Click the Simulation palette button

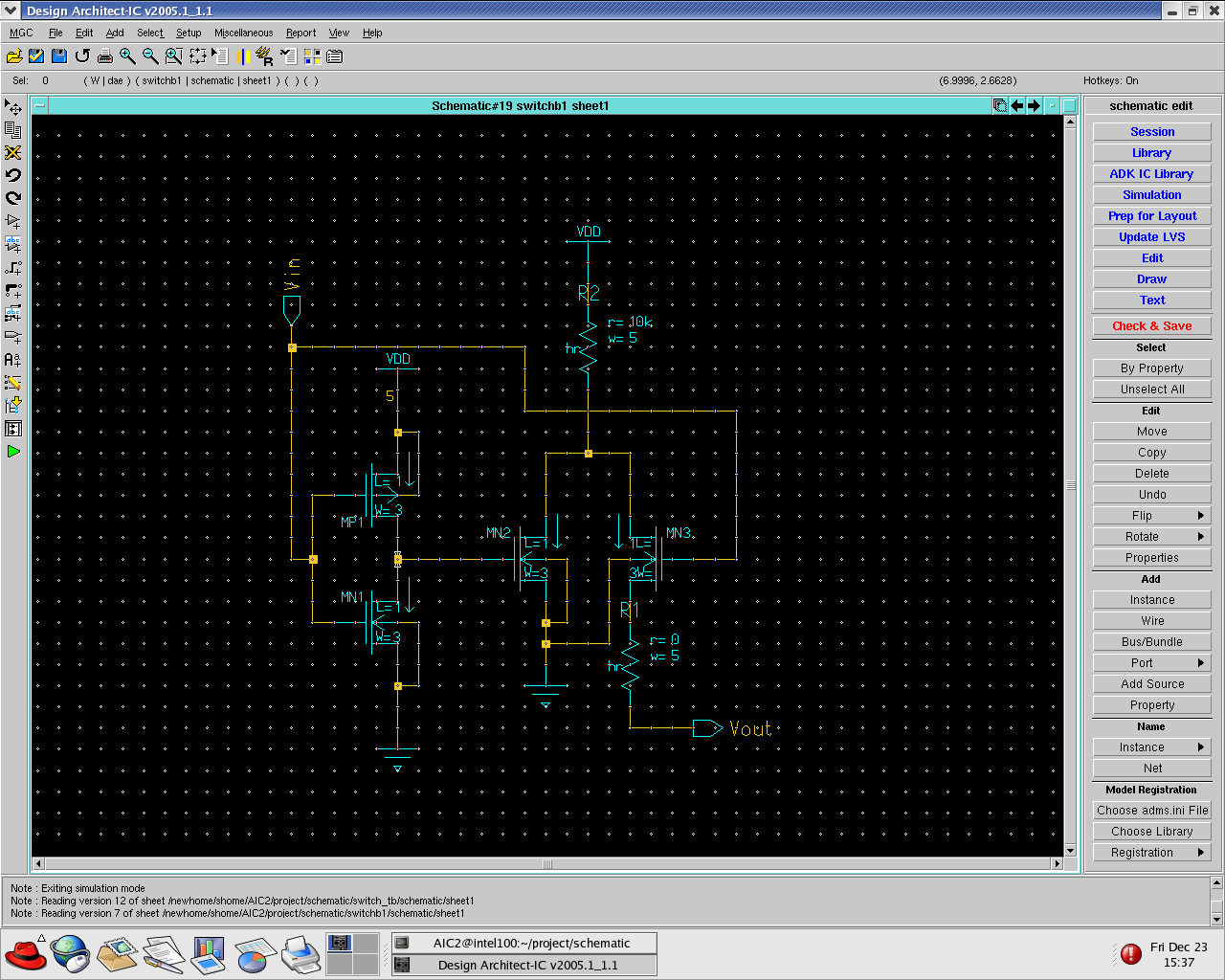[x=1151, y=195]
